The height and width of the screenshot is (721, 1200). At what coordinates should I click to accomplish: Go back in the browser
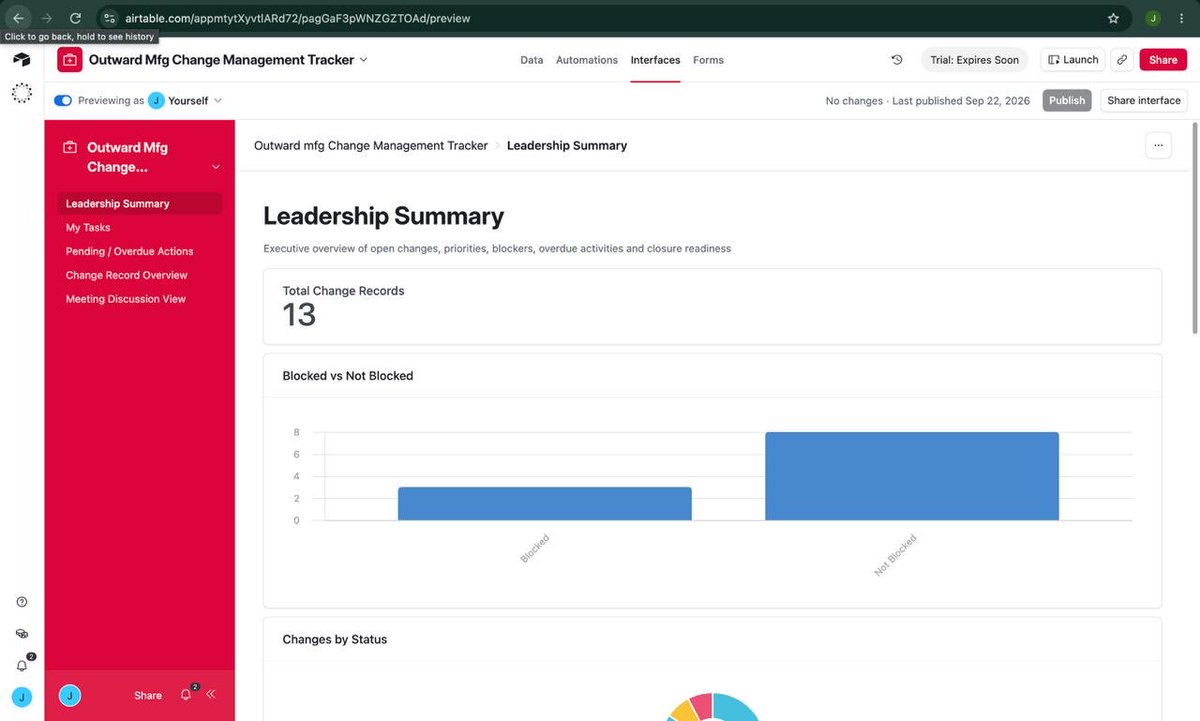click(x=18, y=18)
